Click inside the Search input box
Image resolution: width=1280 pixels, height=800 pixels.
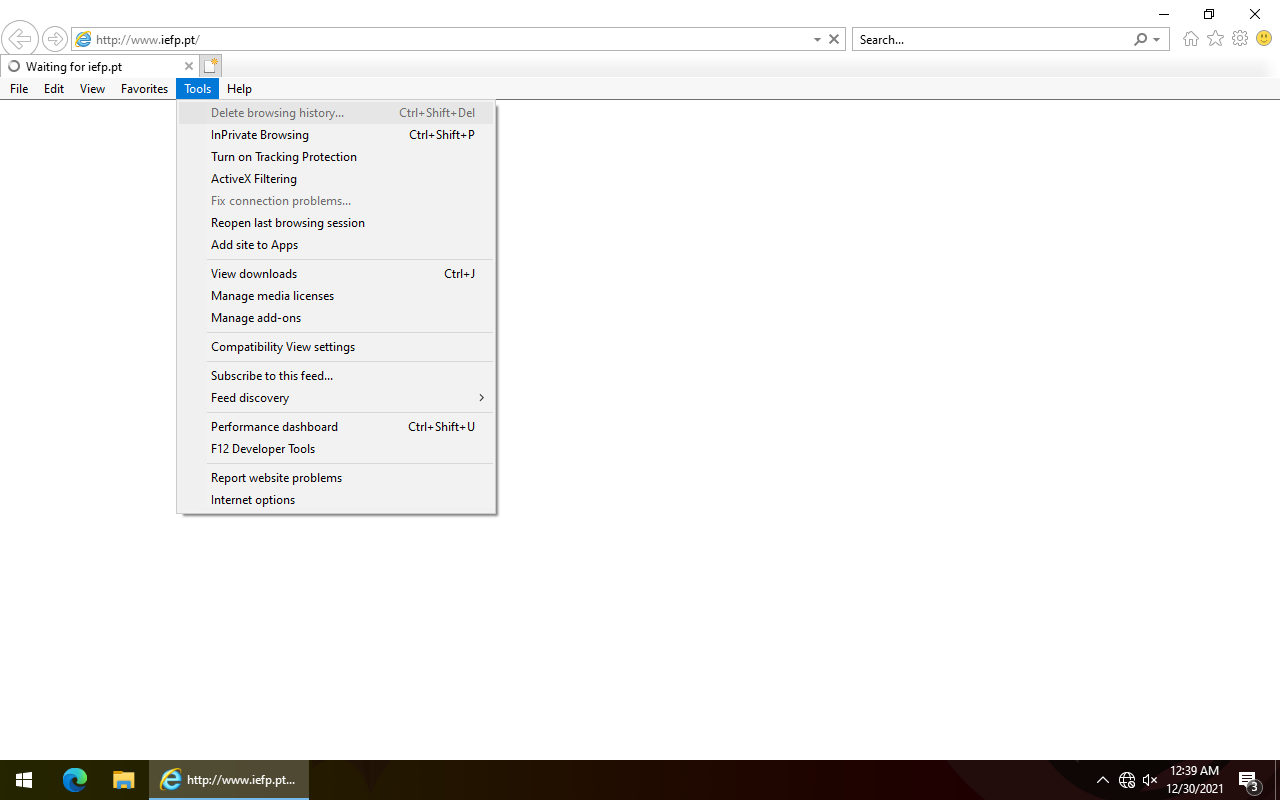tap(990, 40)
